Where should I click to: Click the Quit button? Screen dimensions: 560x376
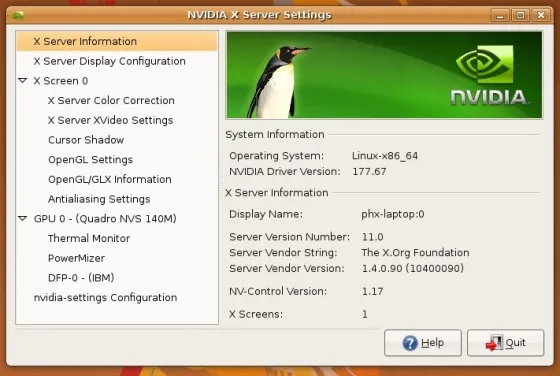(506, 343)
